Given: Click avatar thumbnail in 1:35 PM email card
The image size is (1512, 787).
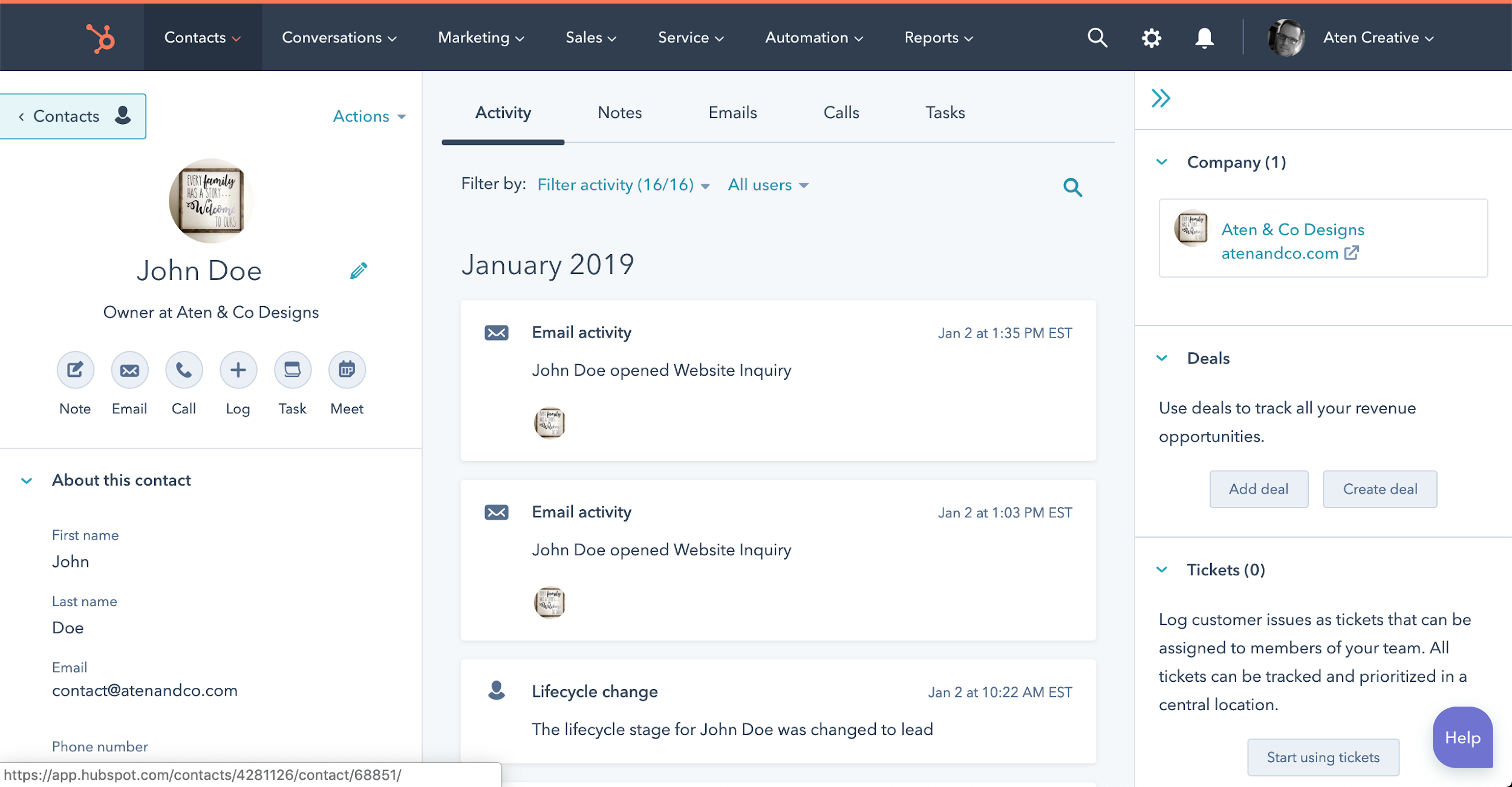Looking at the screenshot, I should 549,423.
